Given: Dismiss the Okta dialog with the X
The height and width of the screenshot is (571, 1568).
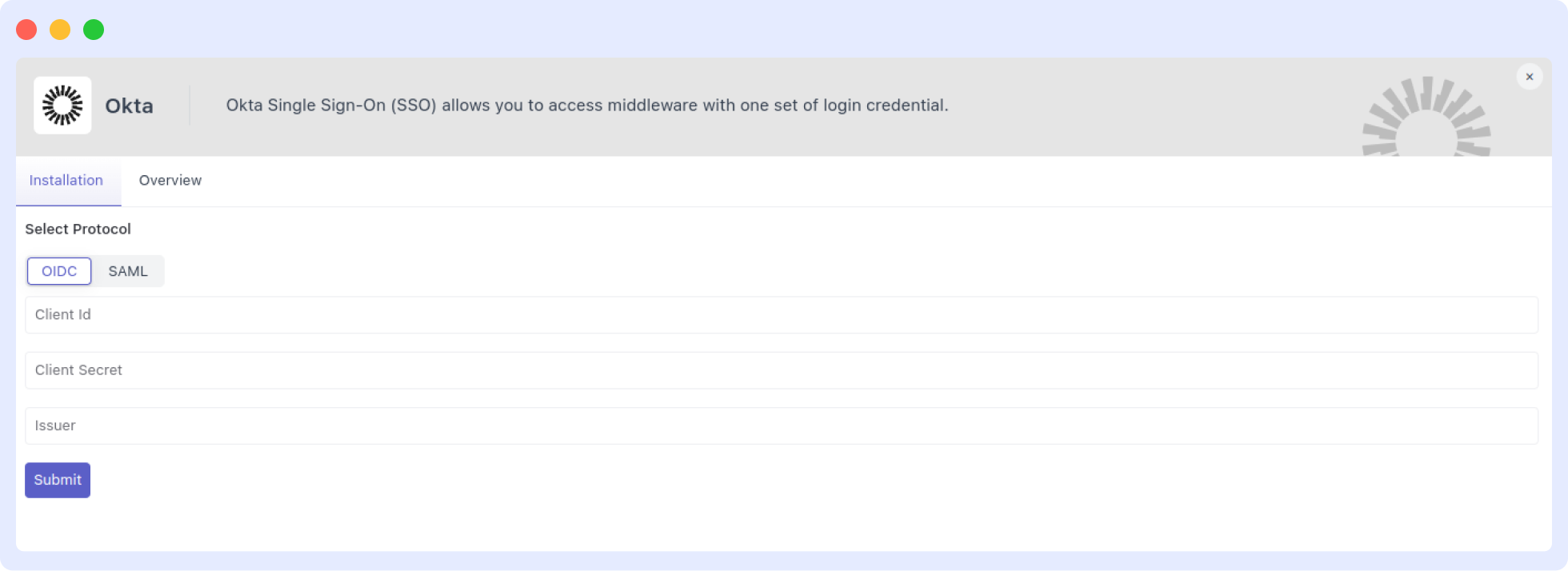Looking at the screenshot, I should coord(1530,76).
